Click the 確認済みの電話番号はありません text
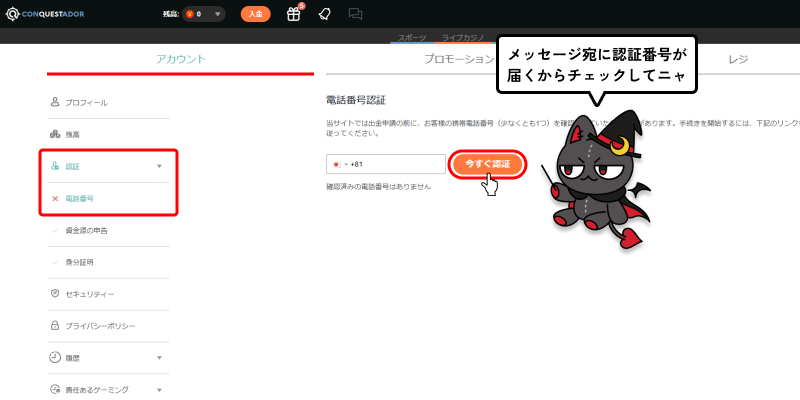Image resolution: width=800 pixels, height=400 pixels. tap(378, 187)
